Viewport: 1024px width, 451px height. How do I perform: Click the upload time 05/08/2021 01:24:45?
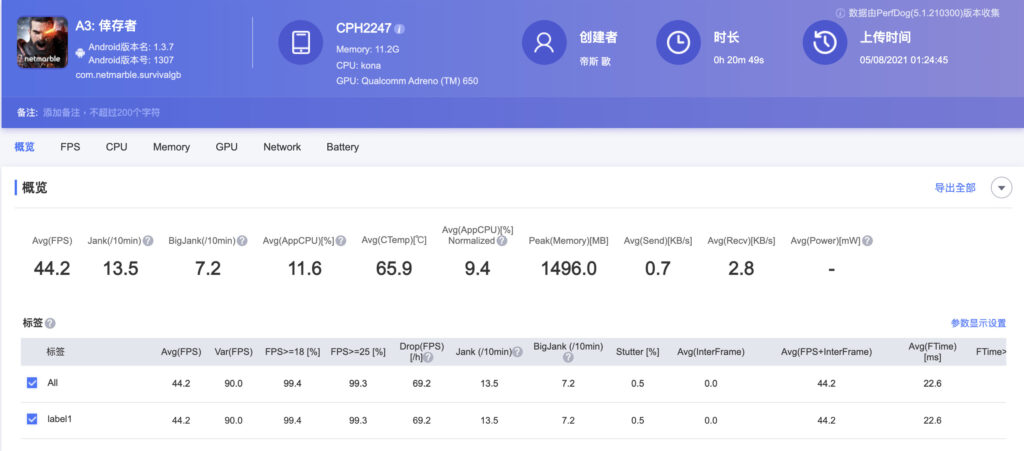(x=904, y=60)
